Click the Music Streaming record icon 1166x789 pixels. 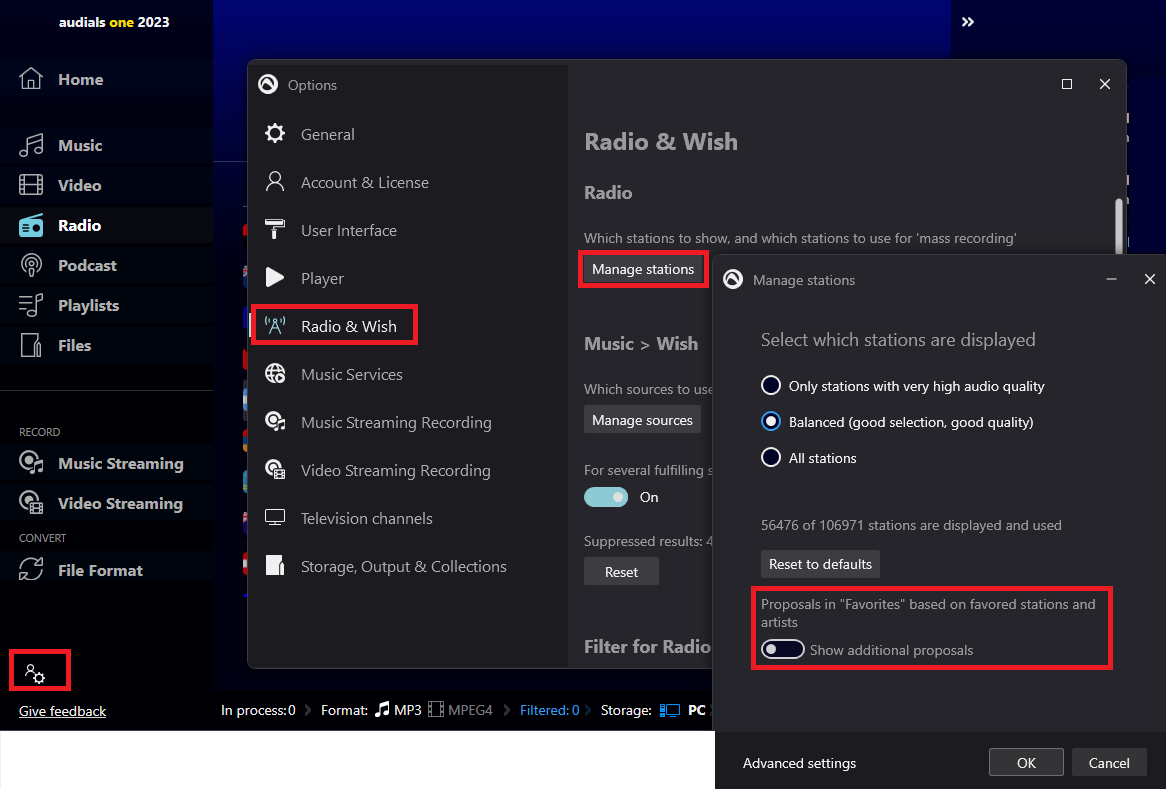[30, 463]
